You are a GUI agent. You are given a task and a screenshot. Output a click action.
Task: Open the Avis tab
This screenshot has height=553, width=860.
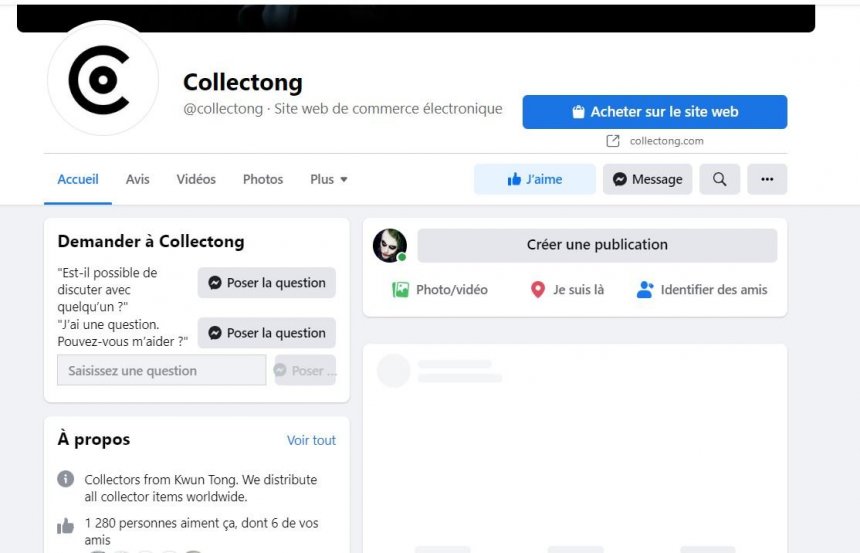[137, 179]
